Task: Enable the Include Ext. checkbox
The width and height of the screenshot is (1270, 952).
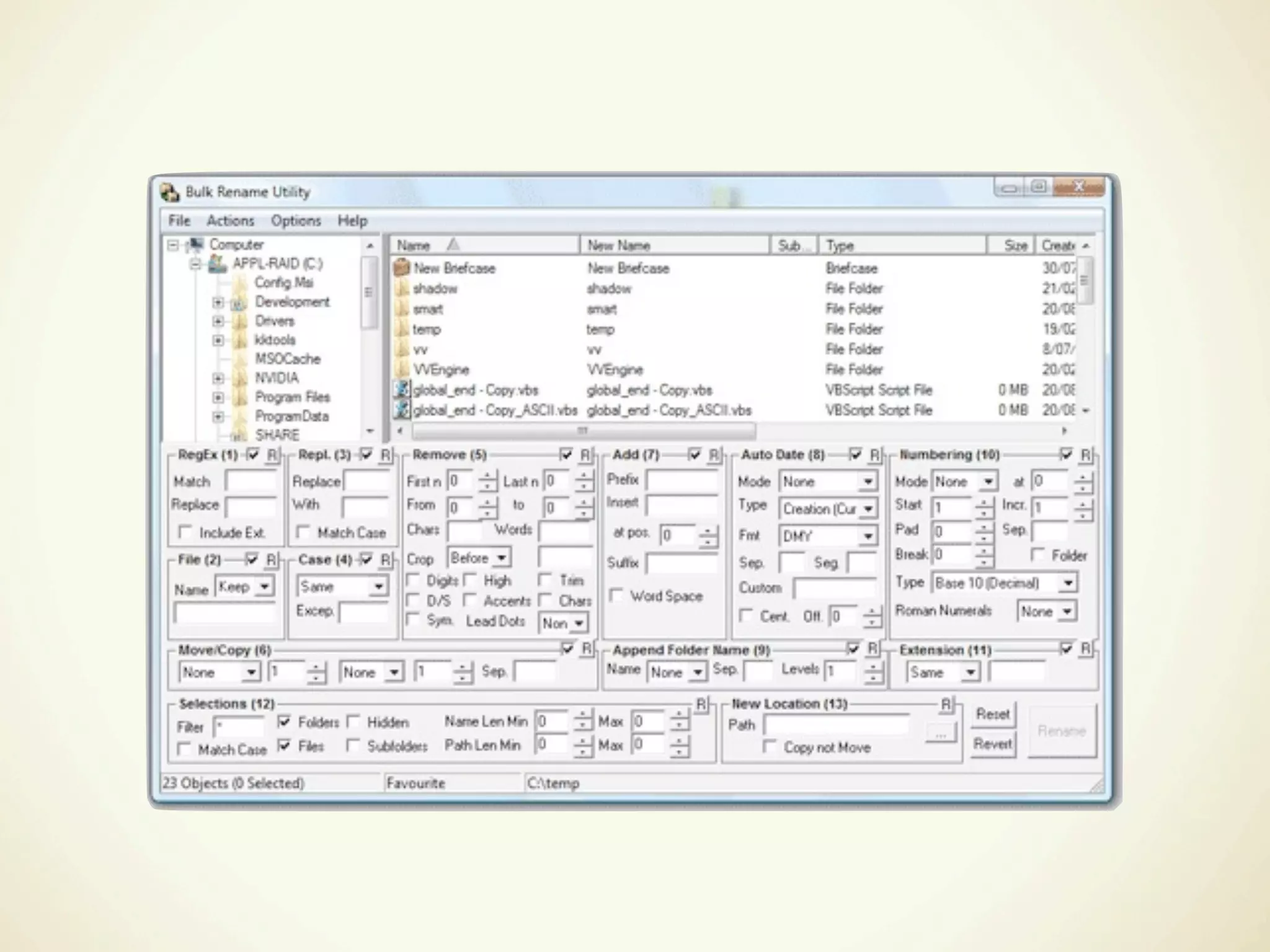Action: point(184,532)
